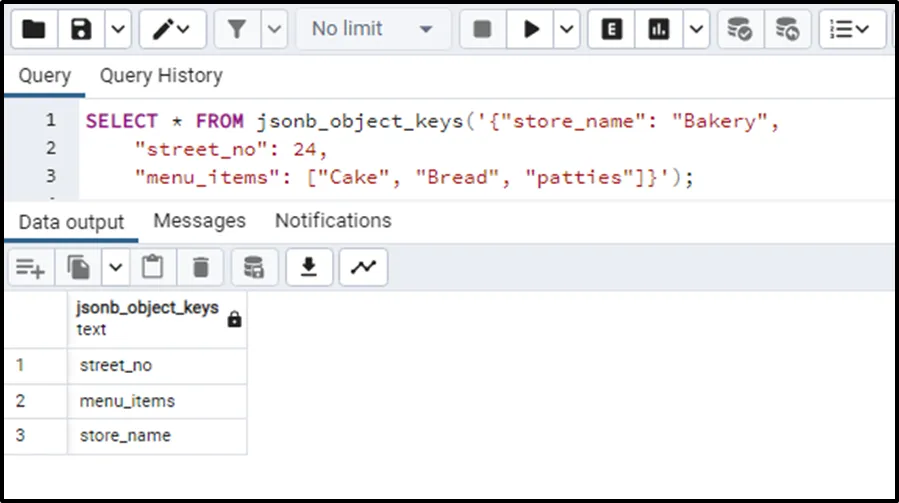Image resolution: width=899 pixels, height=503 pixels.
Task: Click the Rollback database icon
Action: pyautogui.click(x=787, y=29)
